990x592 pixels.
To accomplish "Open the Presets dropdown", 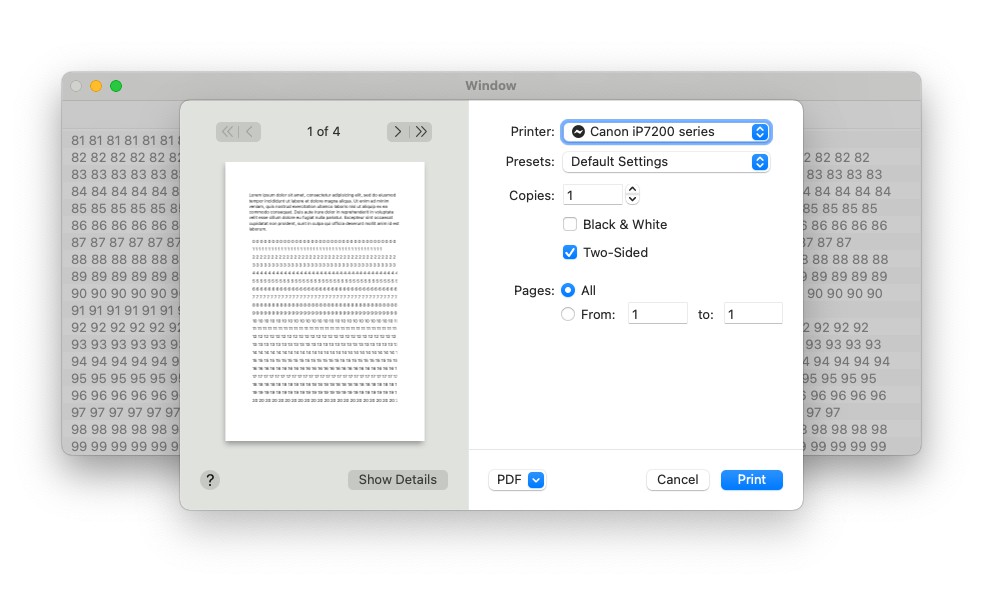I will [667, 162].
